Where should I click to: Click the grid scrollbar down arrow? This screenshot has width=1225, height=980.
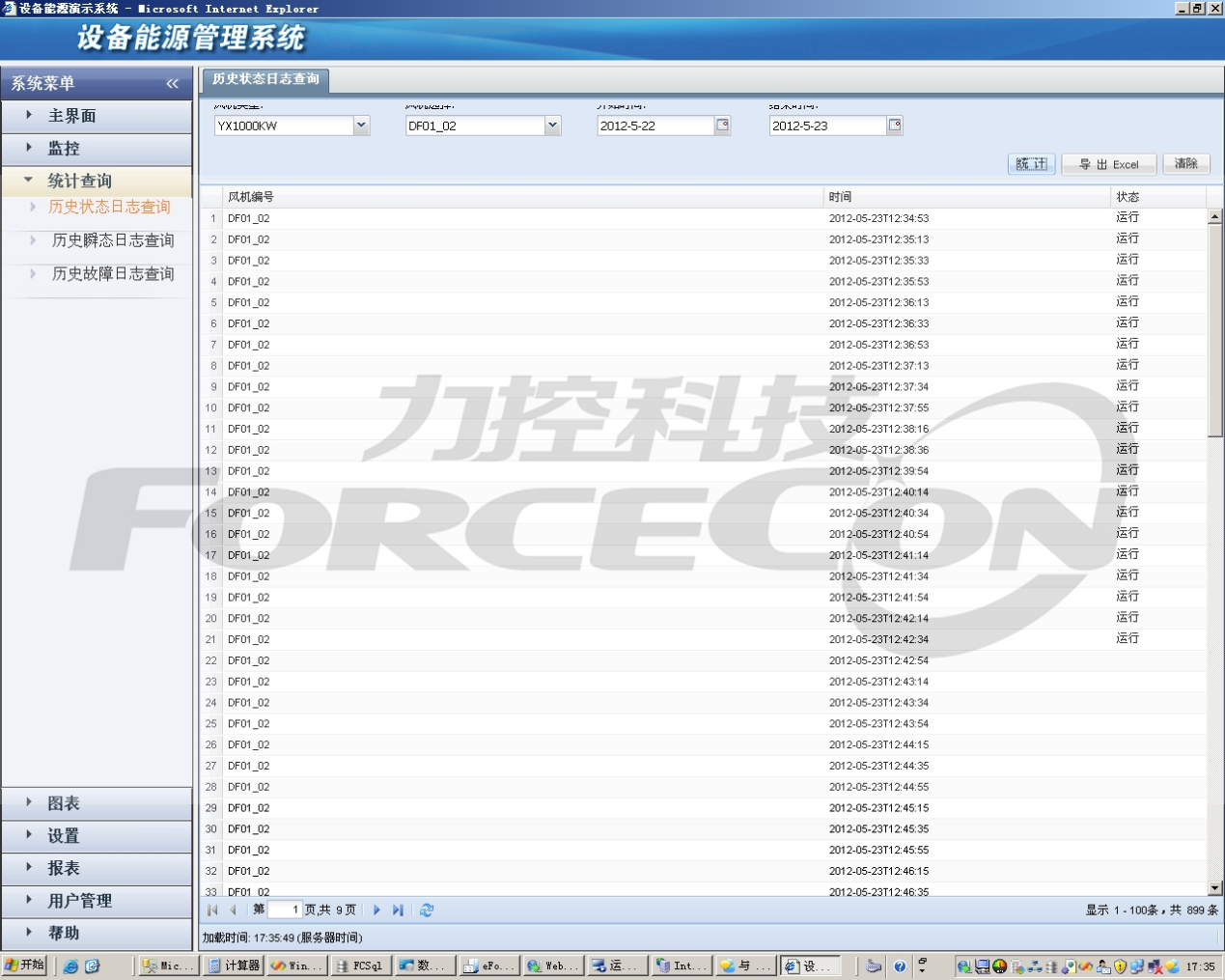click(x=1215, y=888)
